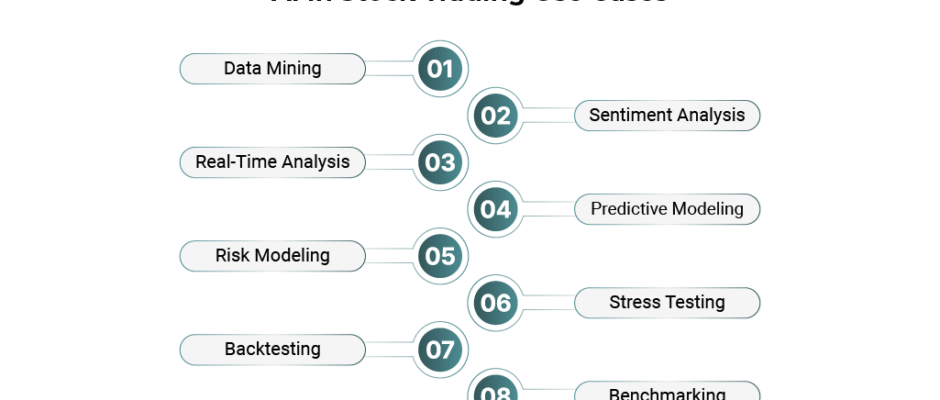Click connector line between Data Mining and 01
The height and width of the screenshot is (400, 940).
tap(390, 69)
